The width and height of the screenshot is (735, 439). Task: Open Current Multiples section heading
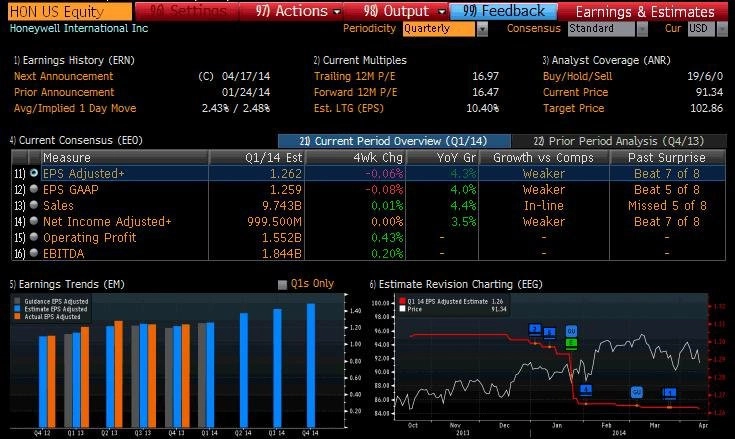coord(360,60)
